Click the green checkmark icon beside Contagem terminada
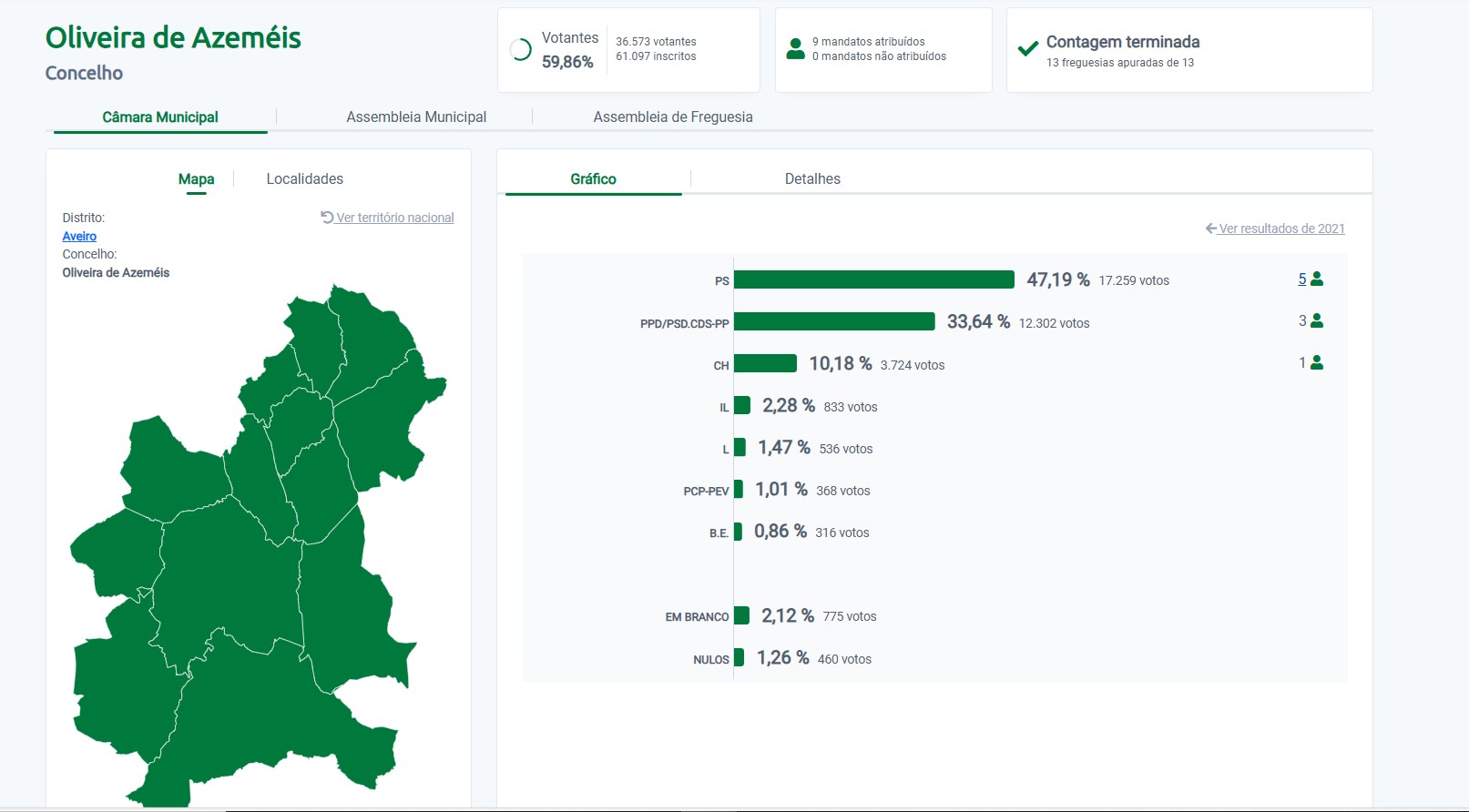 (1027, 49)
